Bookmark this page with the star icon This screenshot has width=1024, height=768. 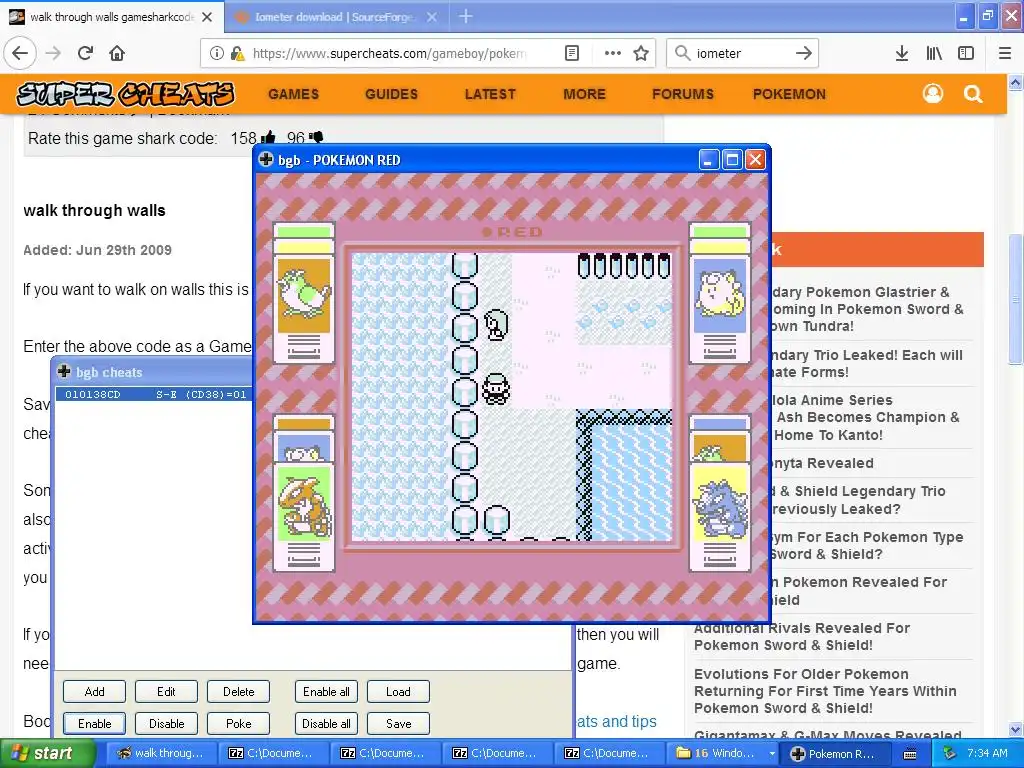point(641,53)
